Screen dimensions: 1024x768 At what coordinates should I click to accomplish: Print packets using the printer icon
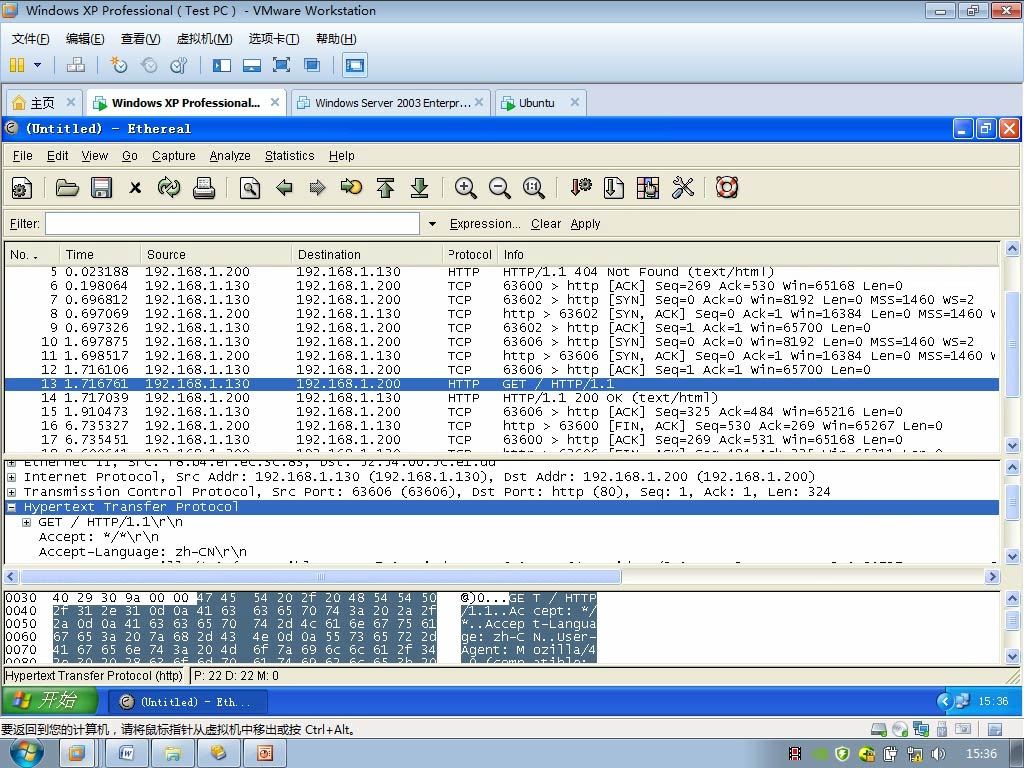[204, 188]
